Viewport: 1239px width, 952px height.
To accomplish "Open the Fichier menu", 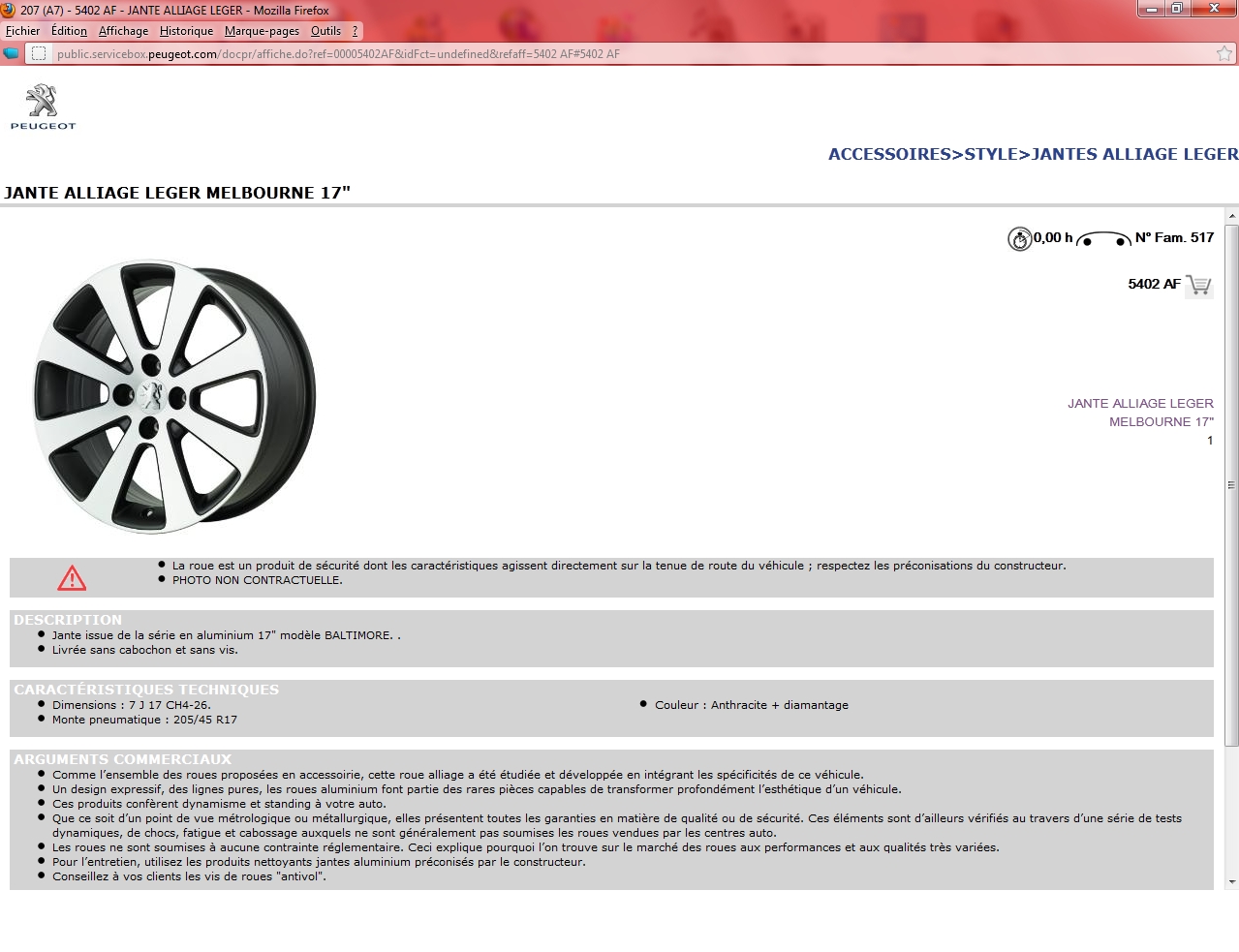I will 23,31.
